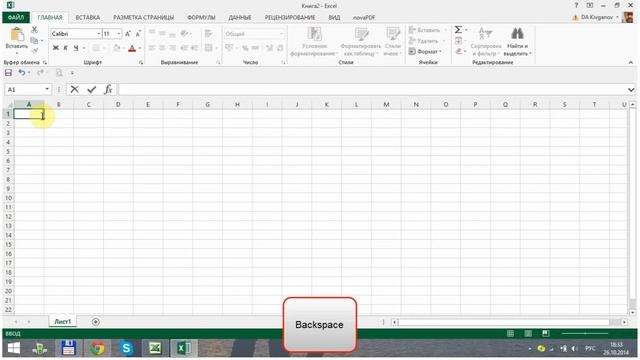Click the Cut scissors icon

point(34,30)
